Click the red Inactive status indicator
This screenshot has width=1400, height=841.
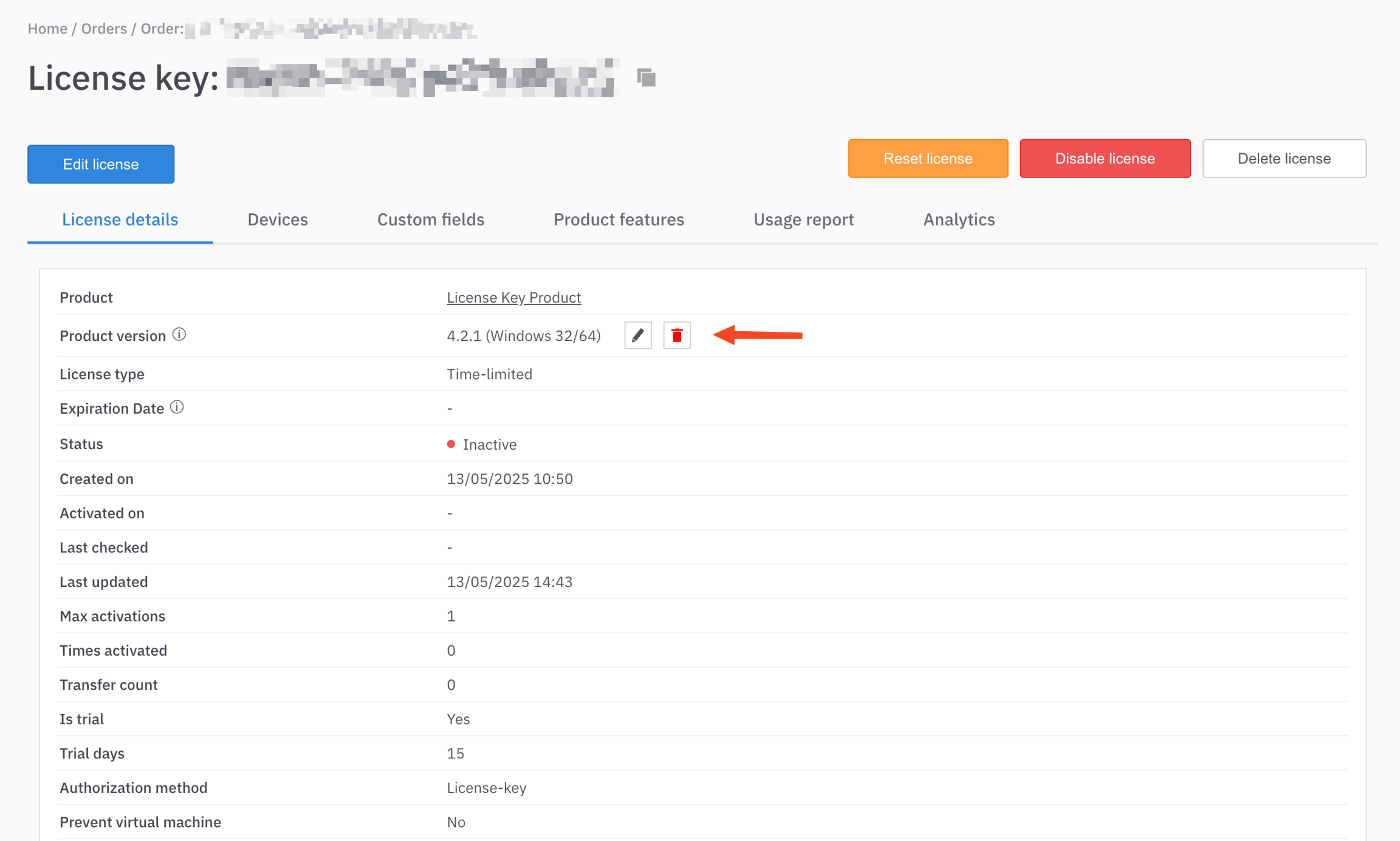[x=451, y=444]
